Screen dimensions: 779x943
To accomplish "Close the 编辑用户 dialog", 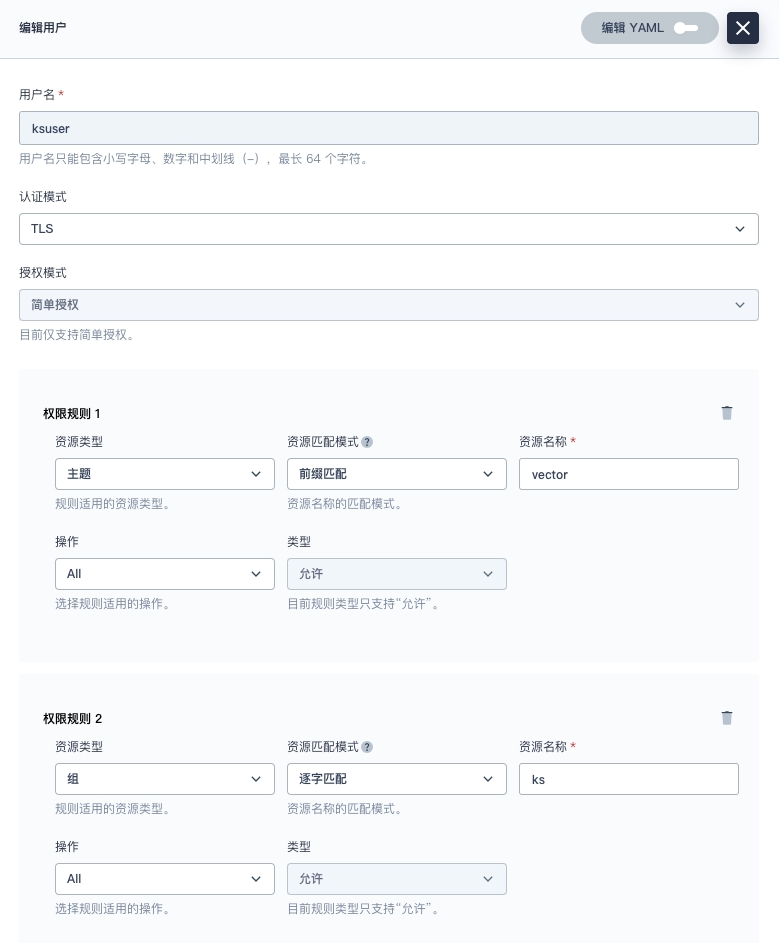I will tap(742, 28).
